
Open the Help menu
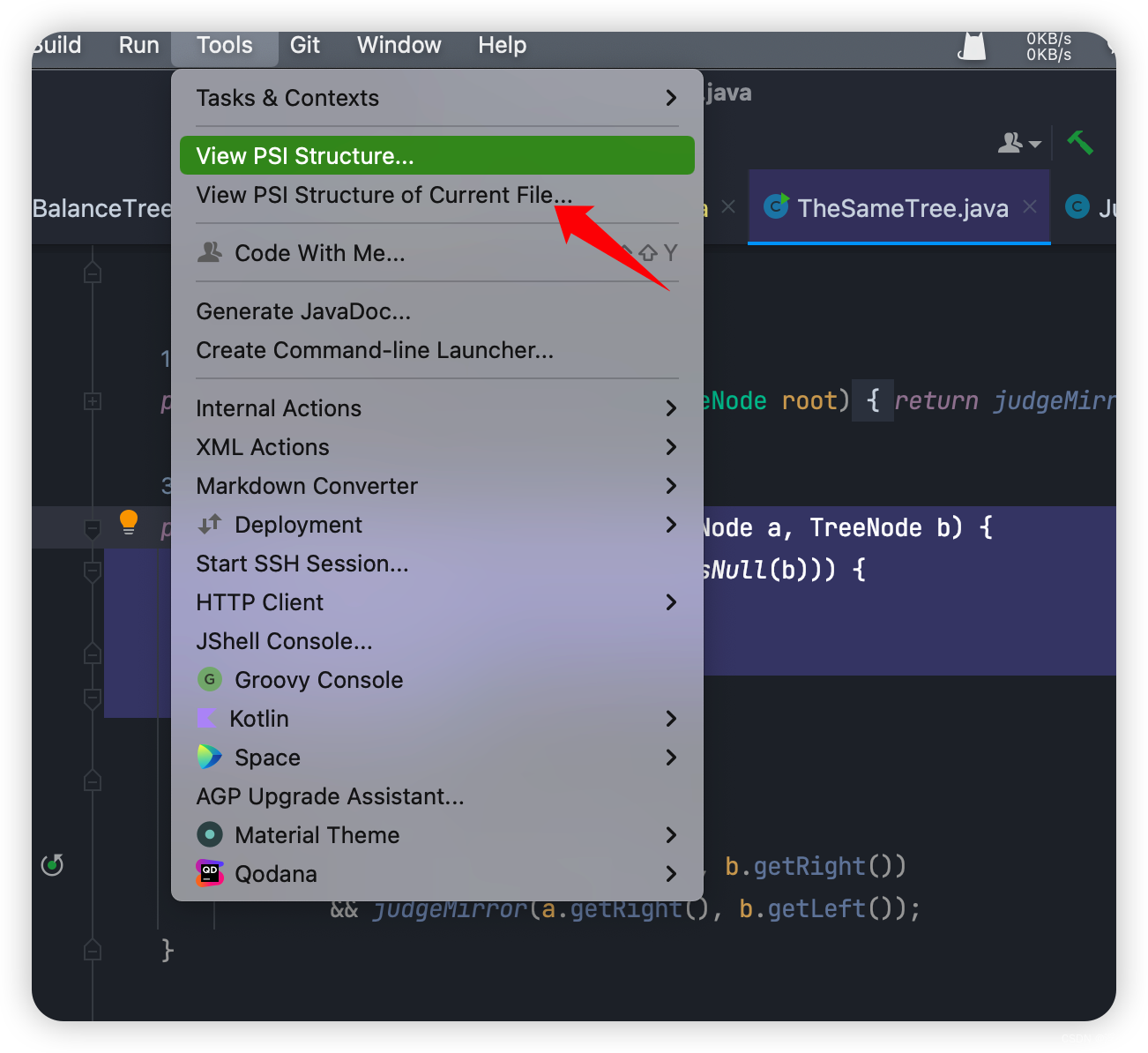(503, 45)
